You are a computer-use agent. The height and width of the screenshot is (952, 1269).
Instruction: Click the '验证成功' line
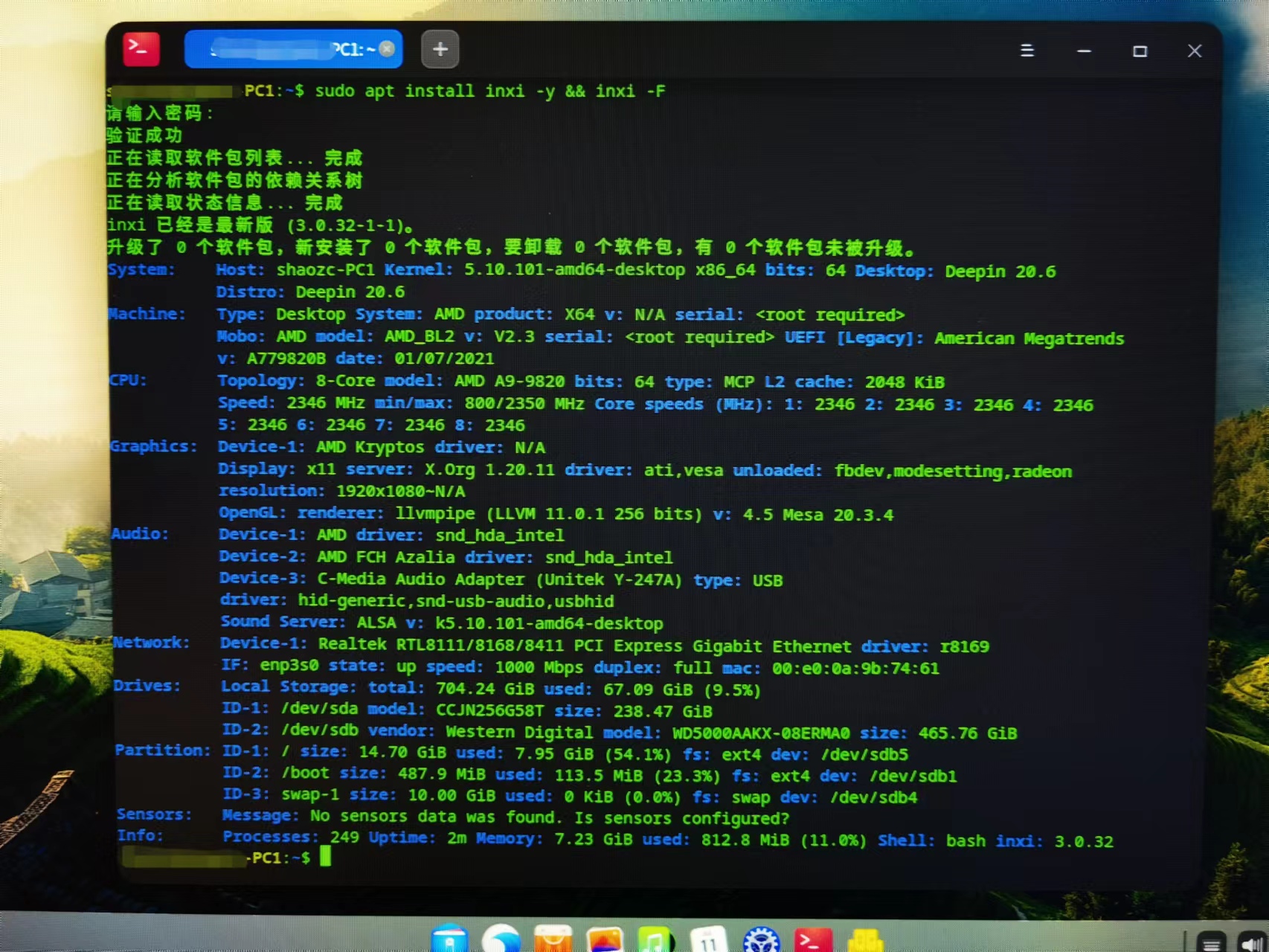click(144, 135)
